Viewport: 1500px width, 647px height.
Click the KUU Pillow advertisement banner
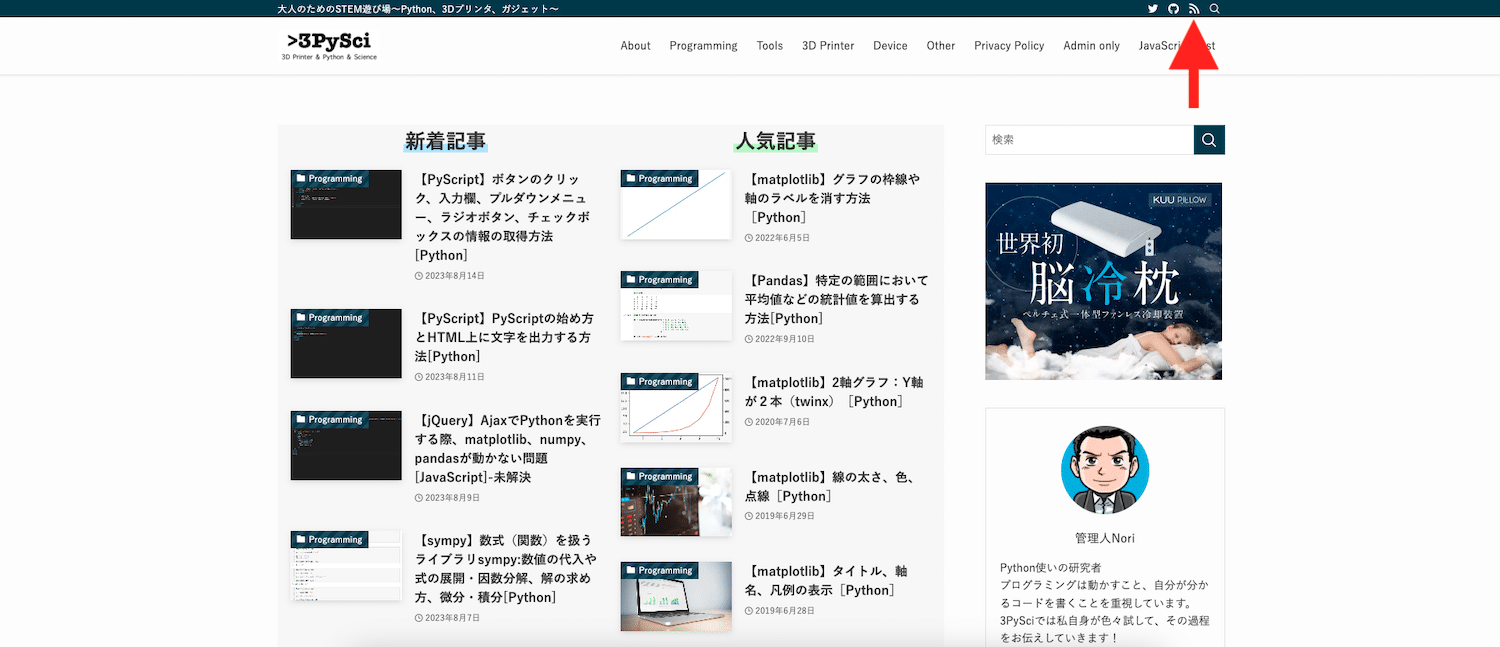tap(1104, 281)
